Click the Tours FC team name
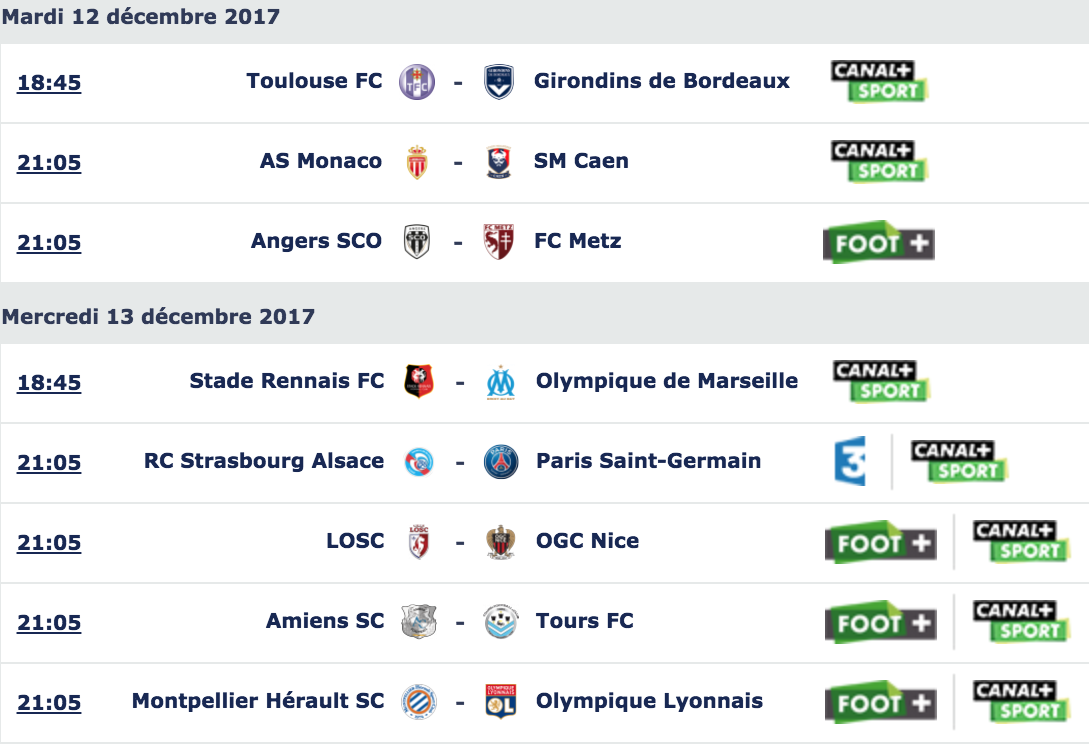Image resolution: width=1089 pixels, height=744 pixels. coord(585,620)
